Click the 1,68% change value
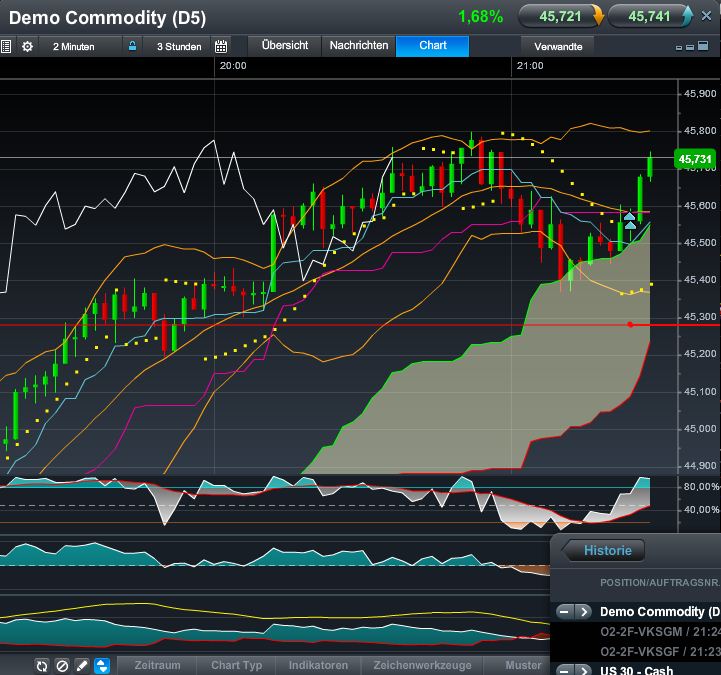Image resolution: width=721 pixels, height=675 pixels. [481, 17]
